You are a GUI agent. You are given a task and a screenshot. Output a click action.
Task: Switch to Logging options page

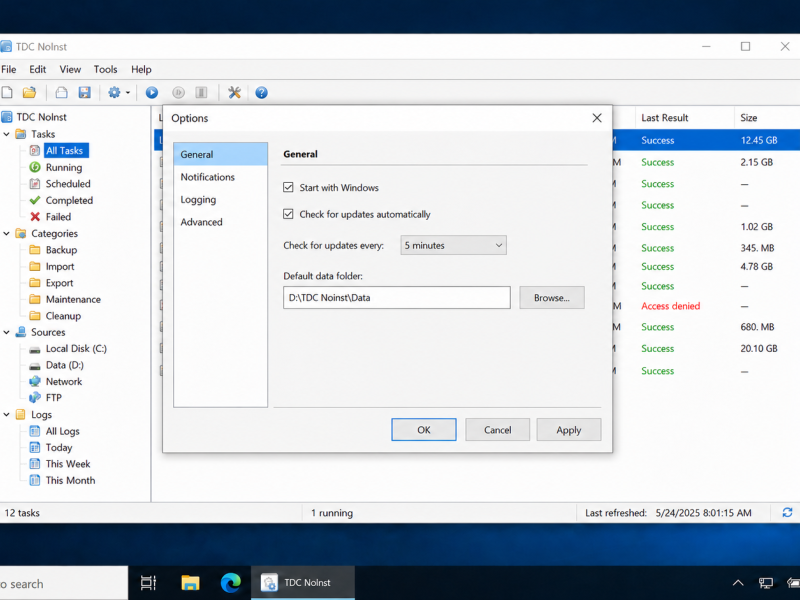[x=220, y=199]
